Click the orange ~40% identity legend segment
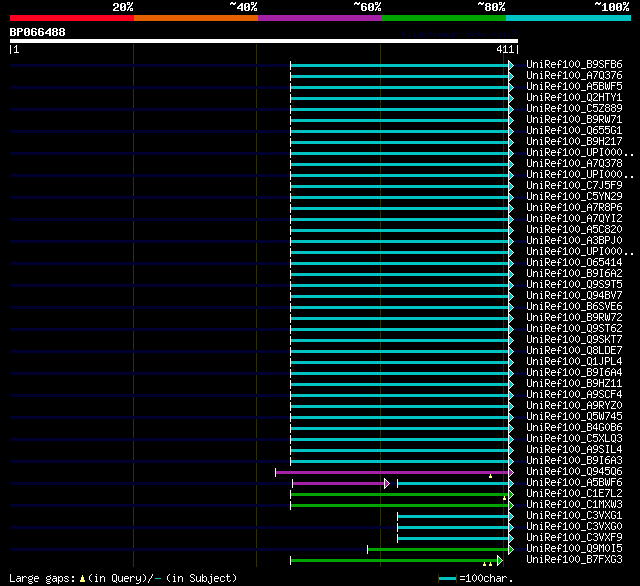Viewport: 640px width, 586px height. click(x=196, y=18)
